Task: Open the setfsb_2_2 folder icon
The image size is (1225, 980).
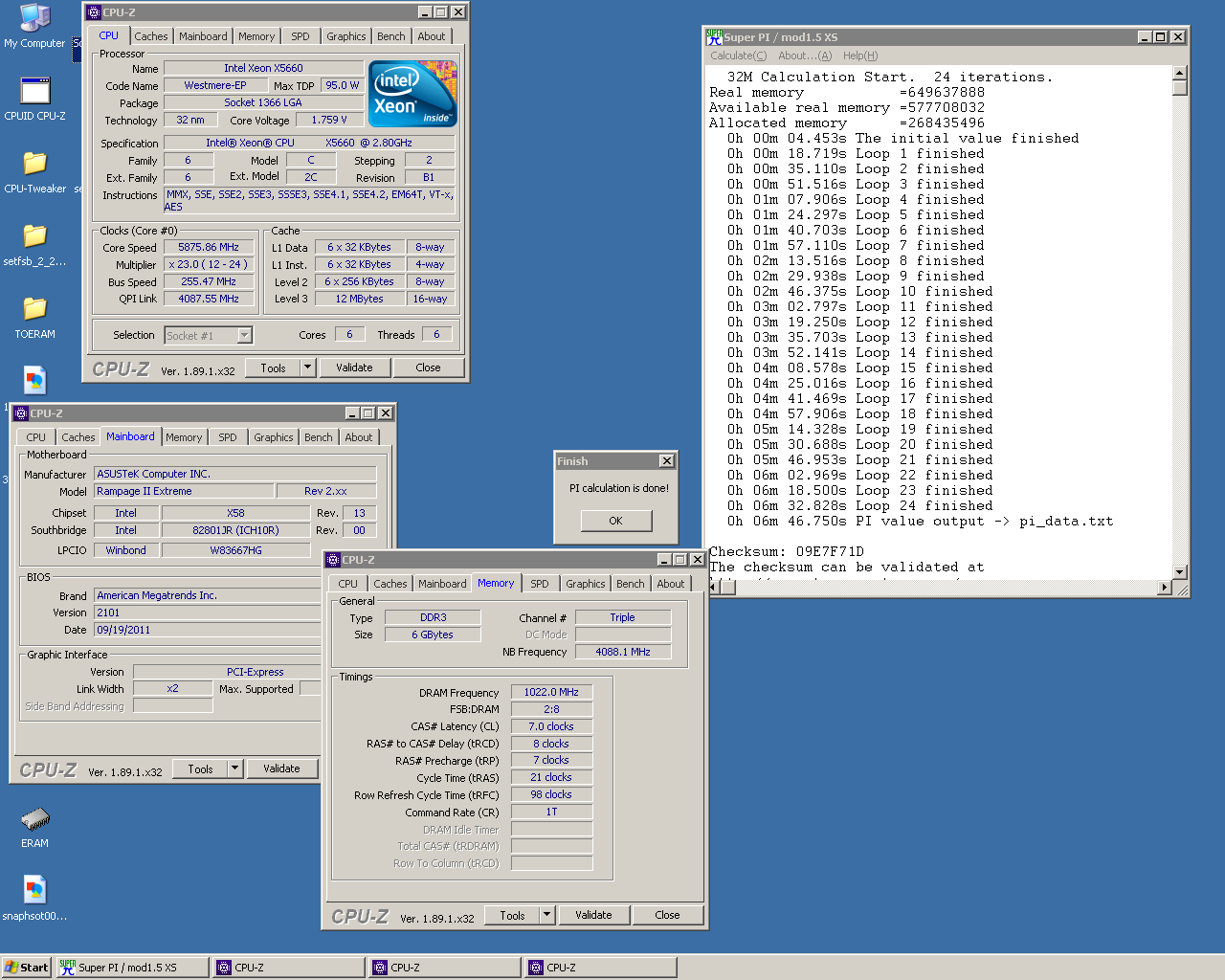Action: point(35,244)
